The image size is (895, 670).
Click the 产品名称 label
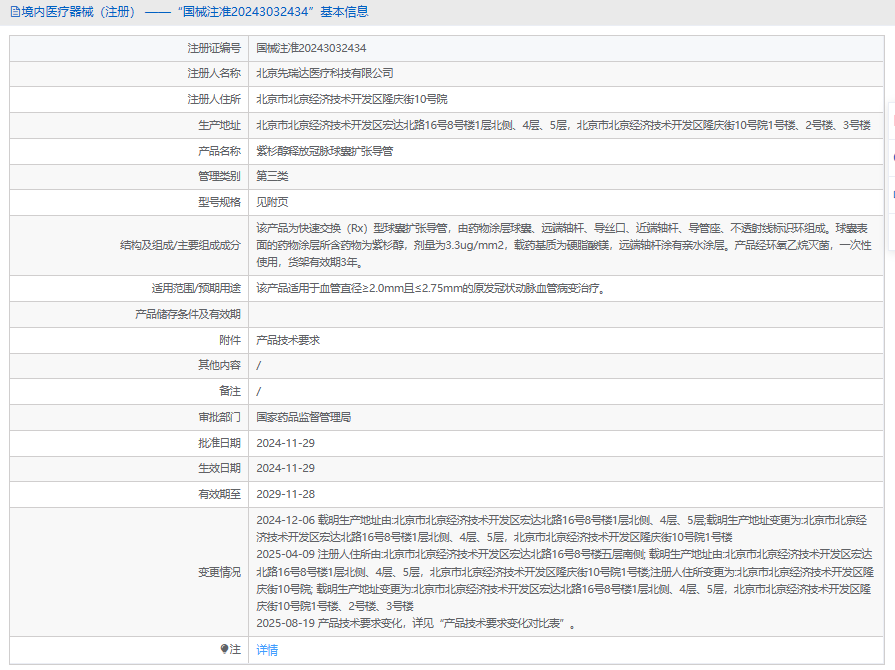219,151
